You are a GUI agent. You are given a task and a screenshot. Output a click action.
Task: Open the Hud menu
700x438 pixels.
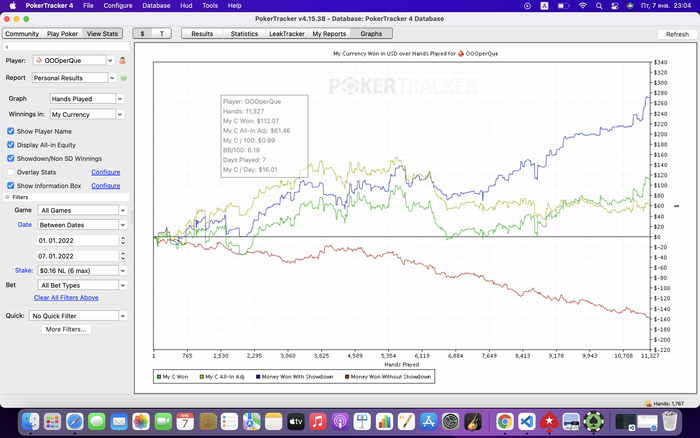(x=186, y=6)
